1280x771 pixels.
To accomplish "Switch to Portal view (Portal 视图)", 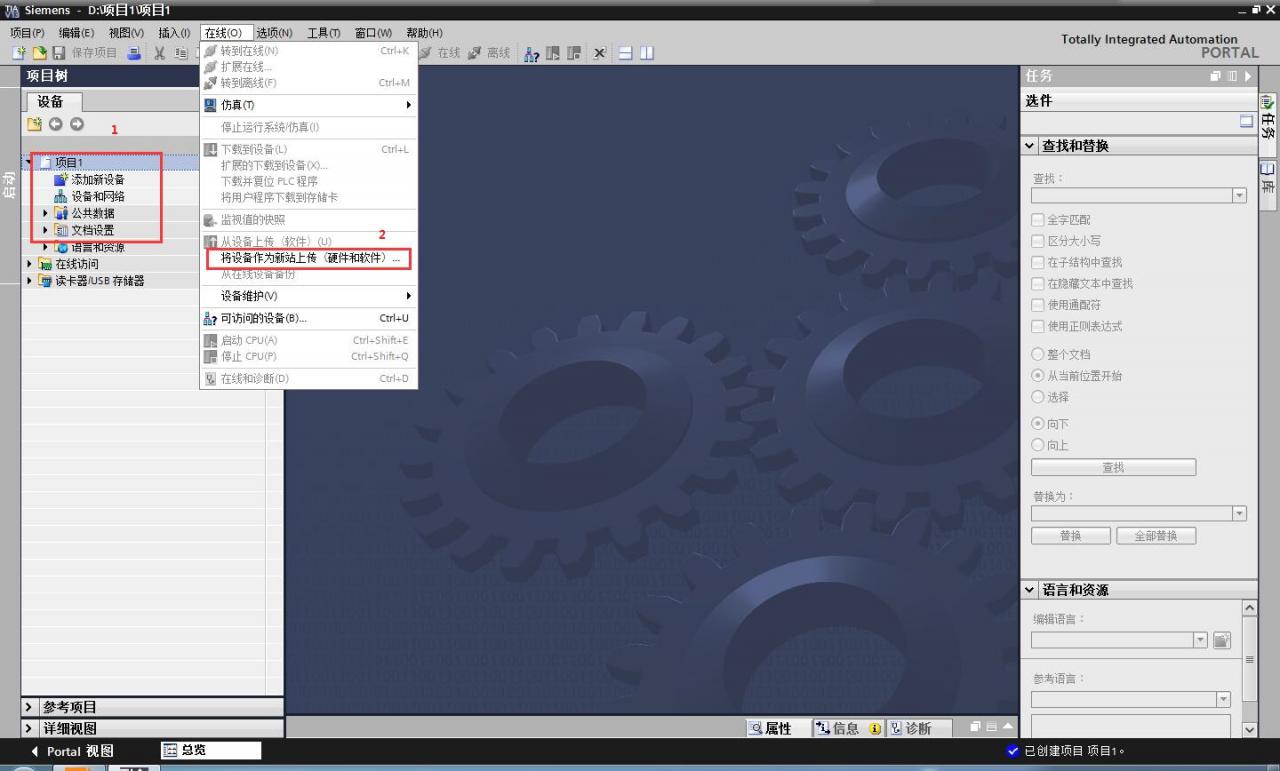I will point(72,751).
